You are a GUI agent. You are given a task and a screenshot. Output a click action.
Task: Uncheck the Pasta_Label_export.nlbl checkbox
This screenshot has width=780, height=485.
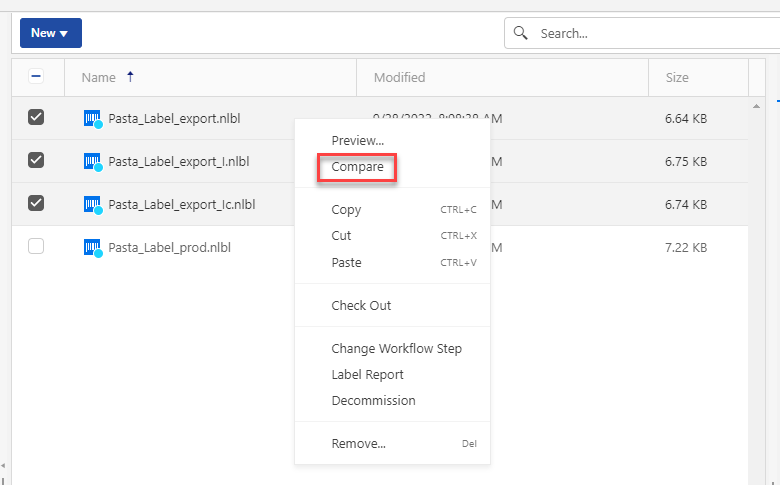pos(36,118)
